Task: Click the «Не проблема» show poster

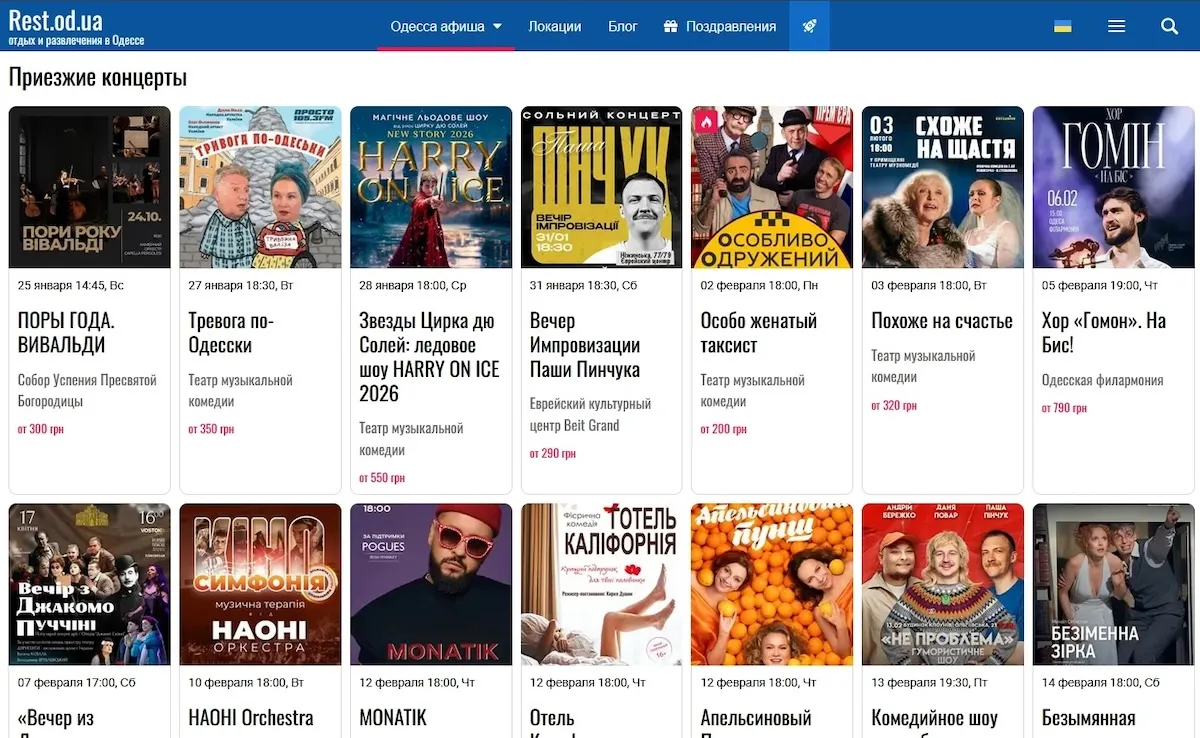Action: tap(943, 584)
